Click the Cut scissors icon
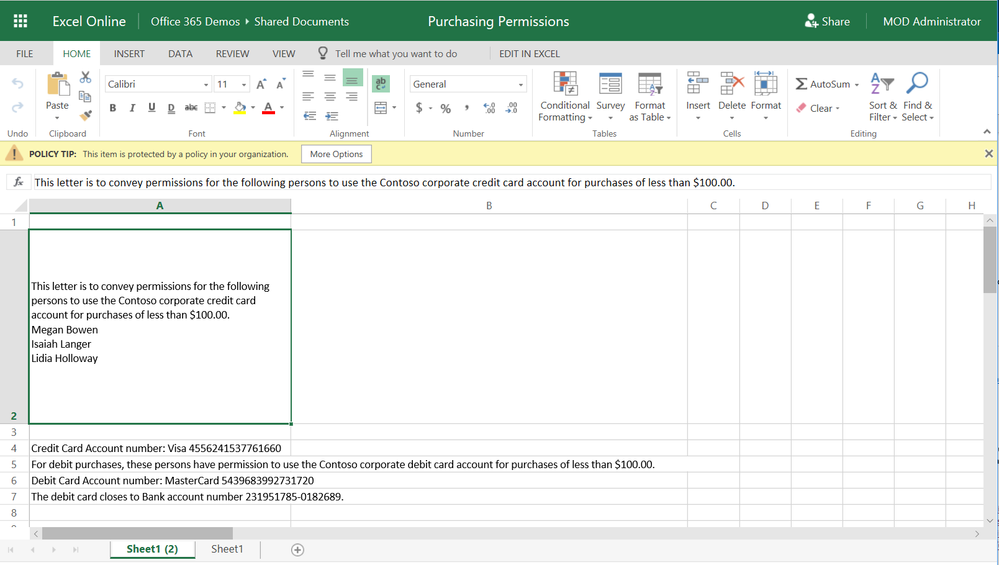Image resolution: width=999 pixels, height=565 pixels. (x=86, y=77)
